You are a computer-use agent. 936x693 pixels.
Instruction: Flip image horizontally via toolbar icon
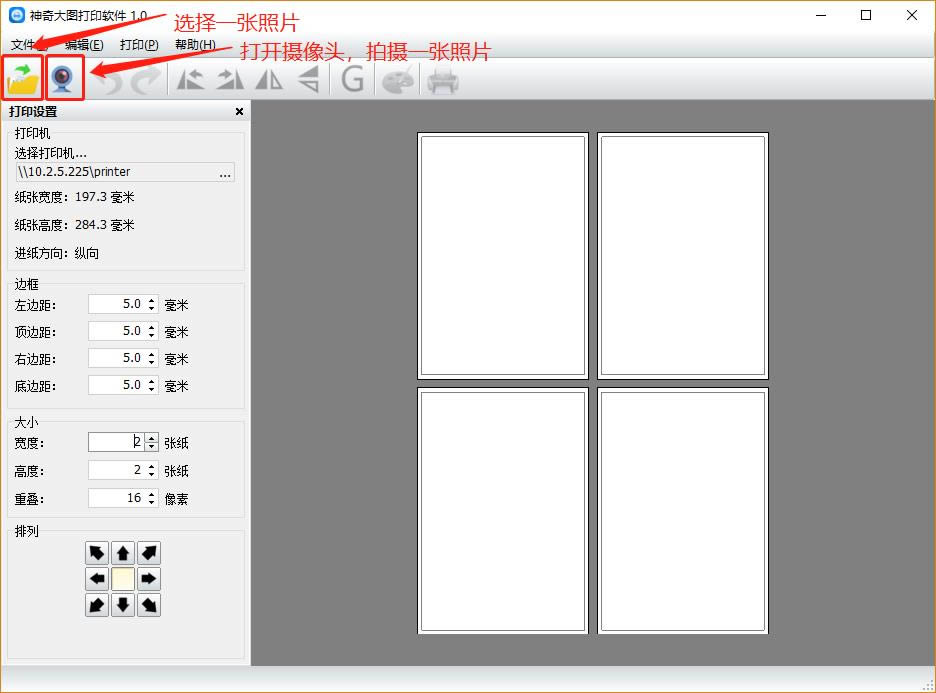pyautogui.click(x=269, y=79)
